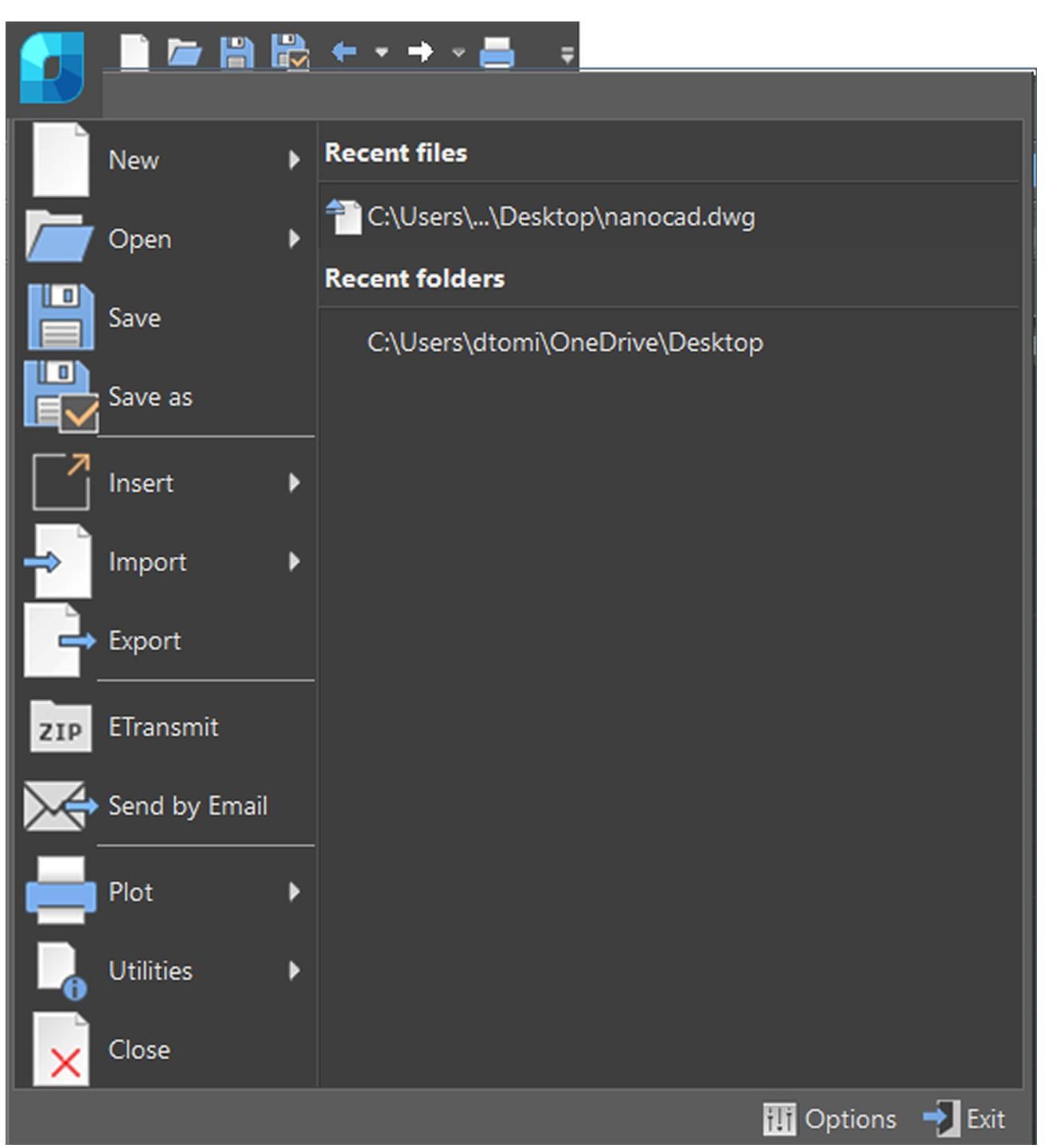Click the Exit button
This screenshot has width=1045, height=1148.
[x=965, y=1119]
